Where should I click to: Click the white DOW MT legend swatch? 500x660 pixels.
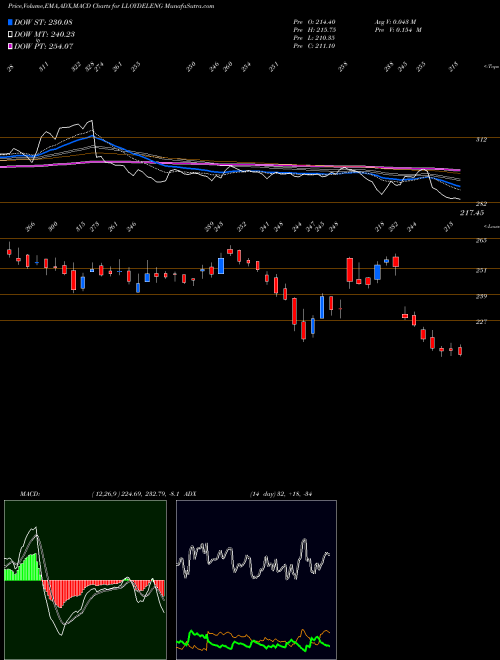pyautogui.click(x=10, y=34)
